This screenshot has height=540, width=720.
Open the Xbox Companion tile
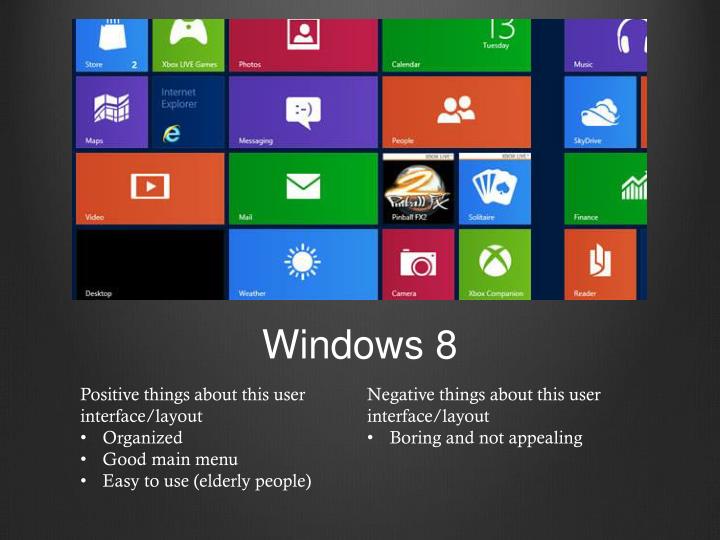click(495, 264)
